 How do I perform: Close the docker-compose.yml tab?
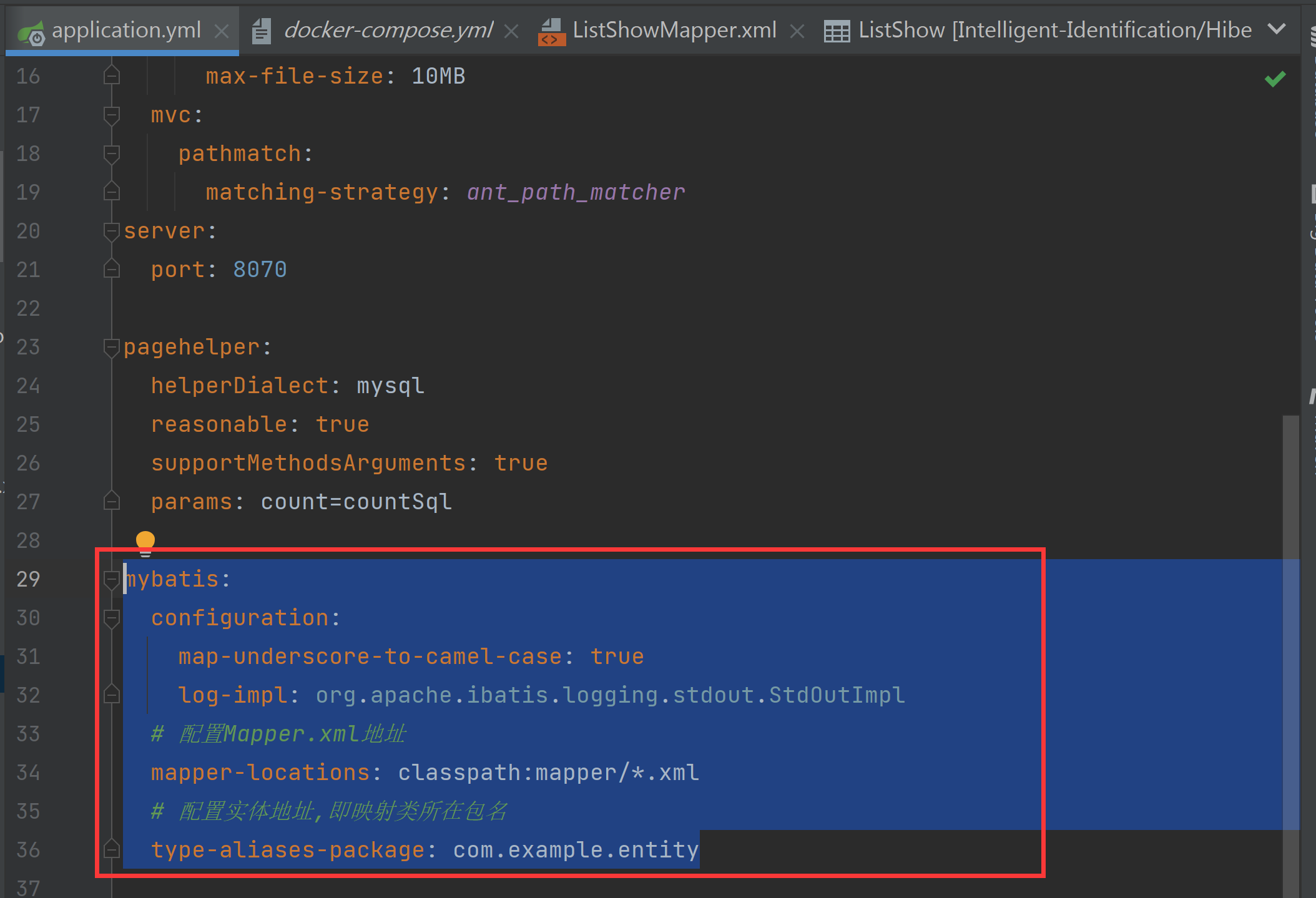511,31
